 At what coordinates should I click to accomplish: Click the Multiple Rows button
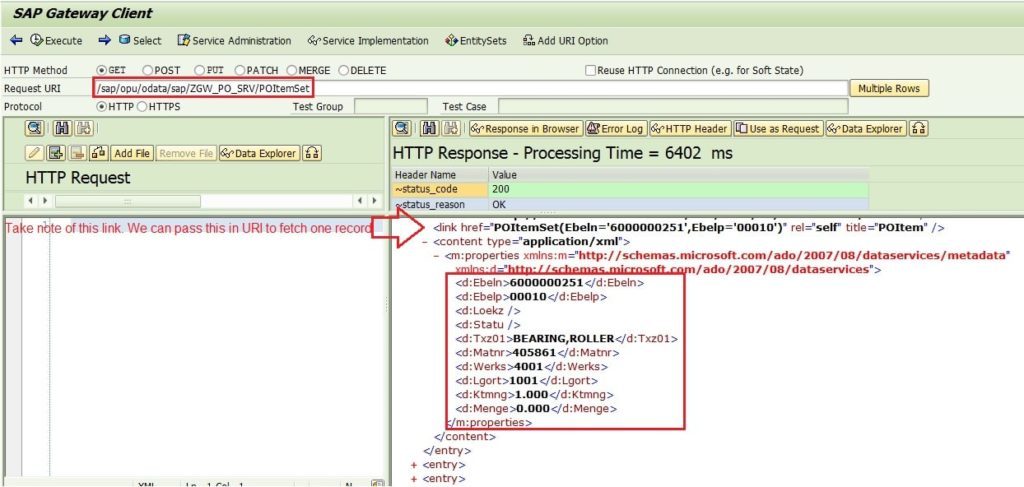(x=889, y=88)
